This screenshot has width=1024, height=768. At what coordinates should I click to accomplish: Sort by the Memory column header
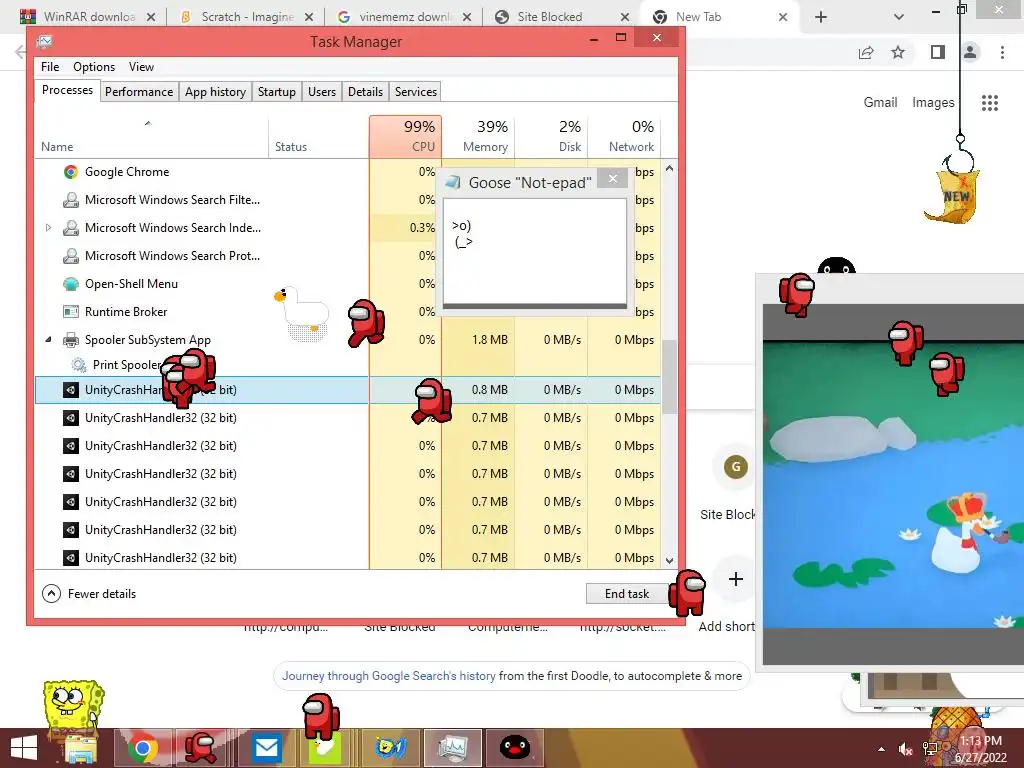pyautogui.click(x=479, y=136)
